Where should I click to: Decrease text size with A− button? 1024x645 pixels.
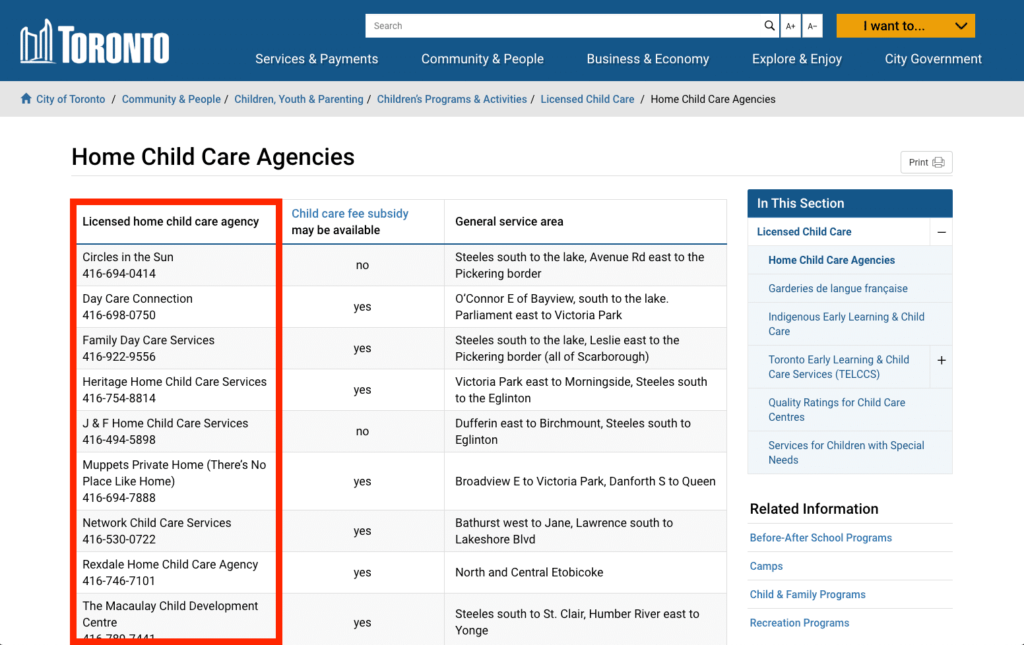pyautogui.click(x=812, y=26)
